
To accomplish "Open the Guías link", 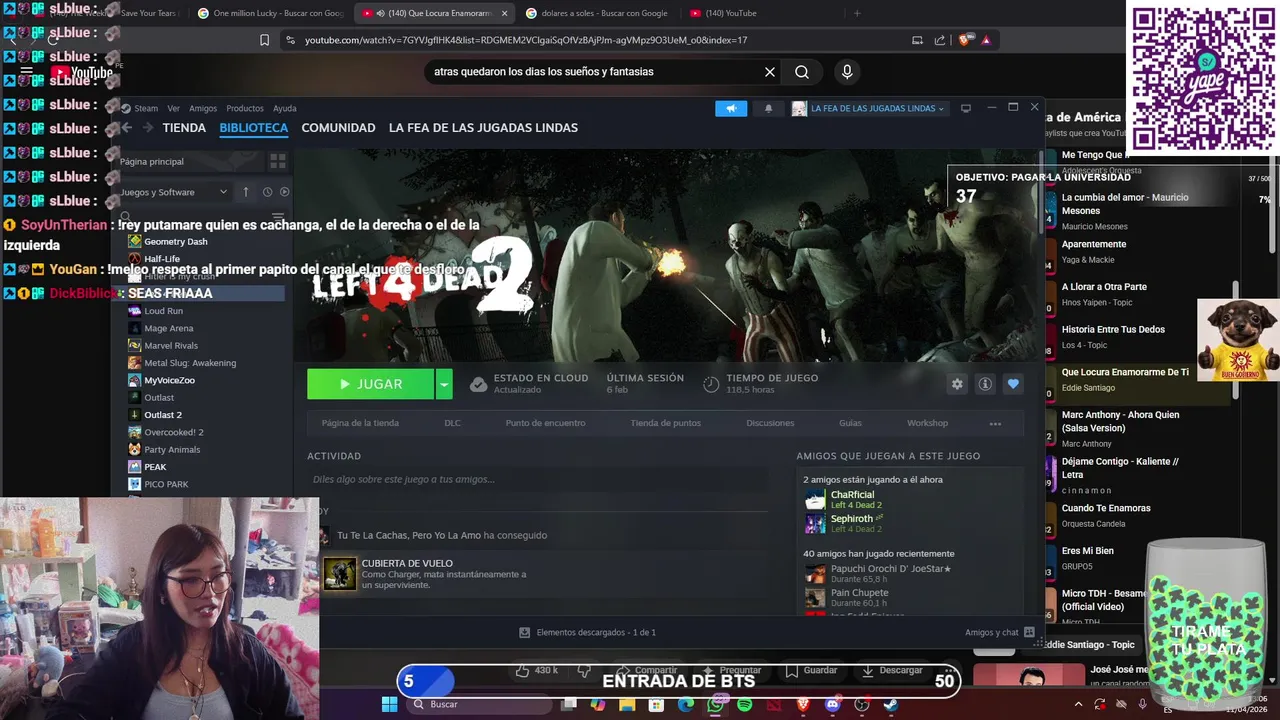I will [x=850, y=423].
